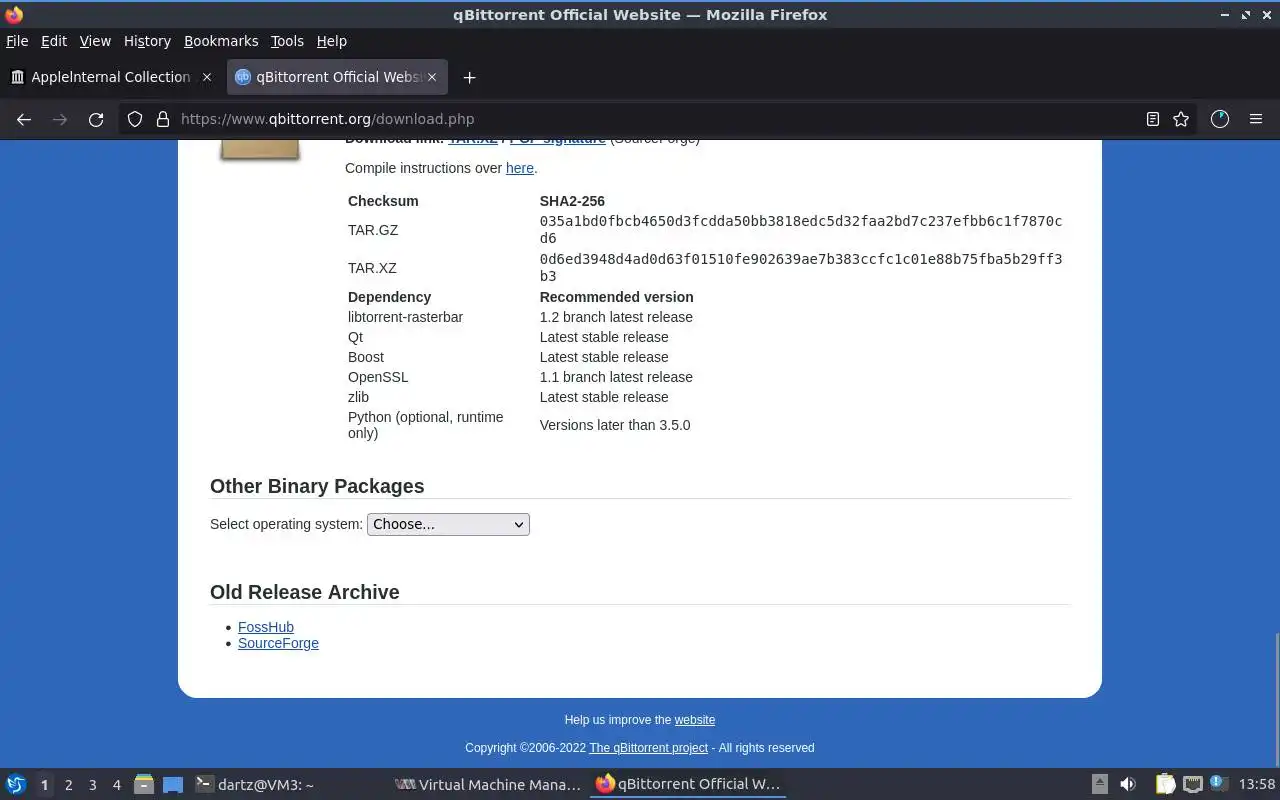
Task: Open the Tools menu
Action: point(287,41)
